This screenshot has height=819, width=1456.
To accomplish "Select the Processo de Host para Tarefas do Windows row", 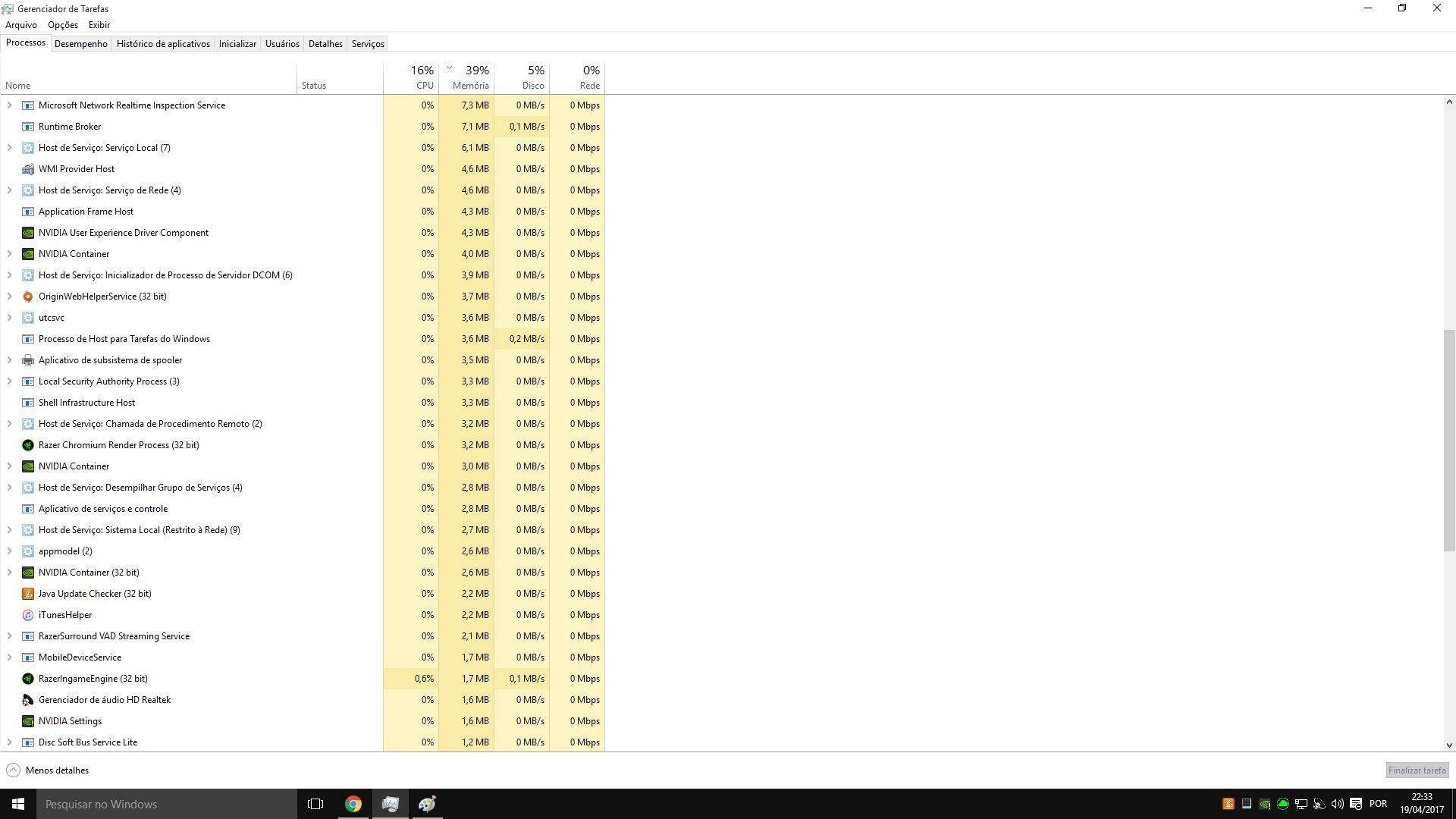I will tap(303, 339).
